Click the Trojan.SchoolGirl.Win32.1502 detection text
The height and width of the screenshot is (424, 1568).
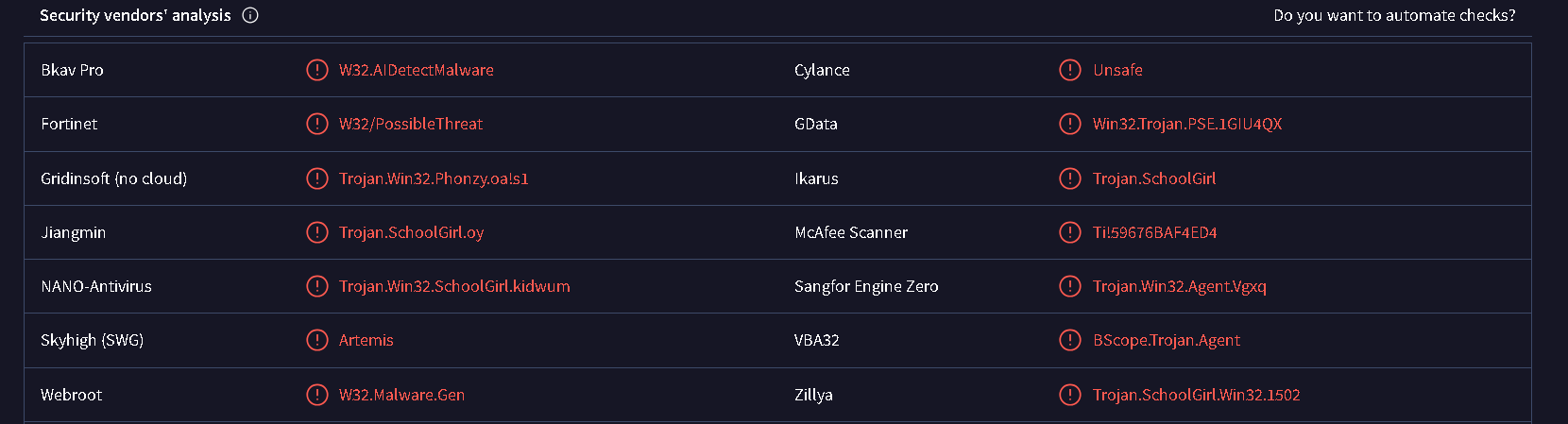[1197, 395]
